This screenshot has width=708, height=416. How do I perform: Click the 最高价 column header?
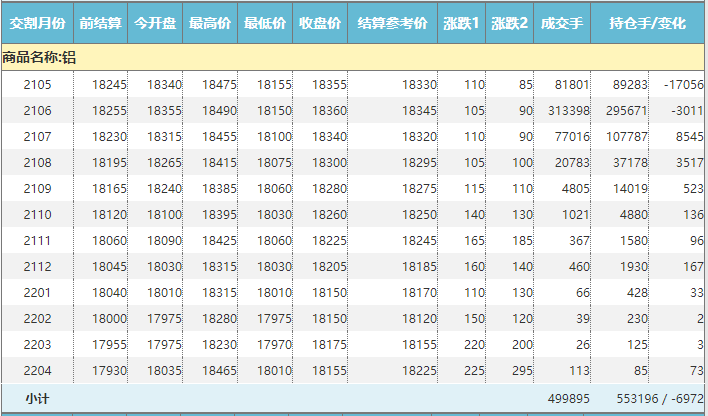click(210, 22)
